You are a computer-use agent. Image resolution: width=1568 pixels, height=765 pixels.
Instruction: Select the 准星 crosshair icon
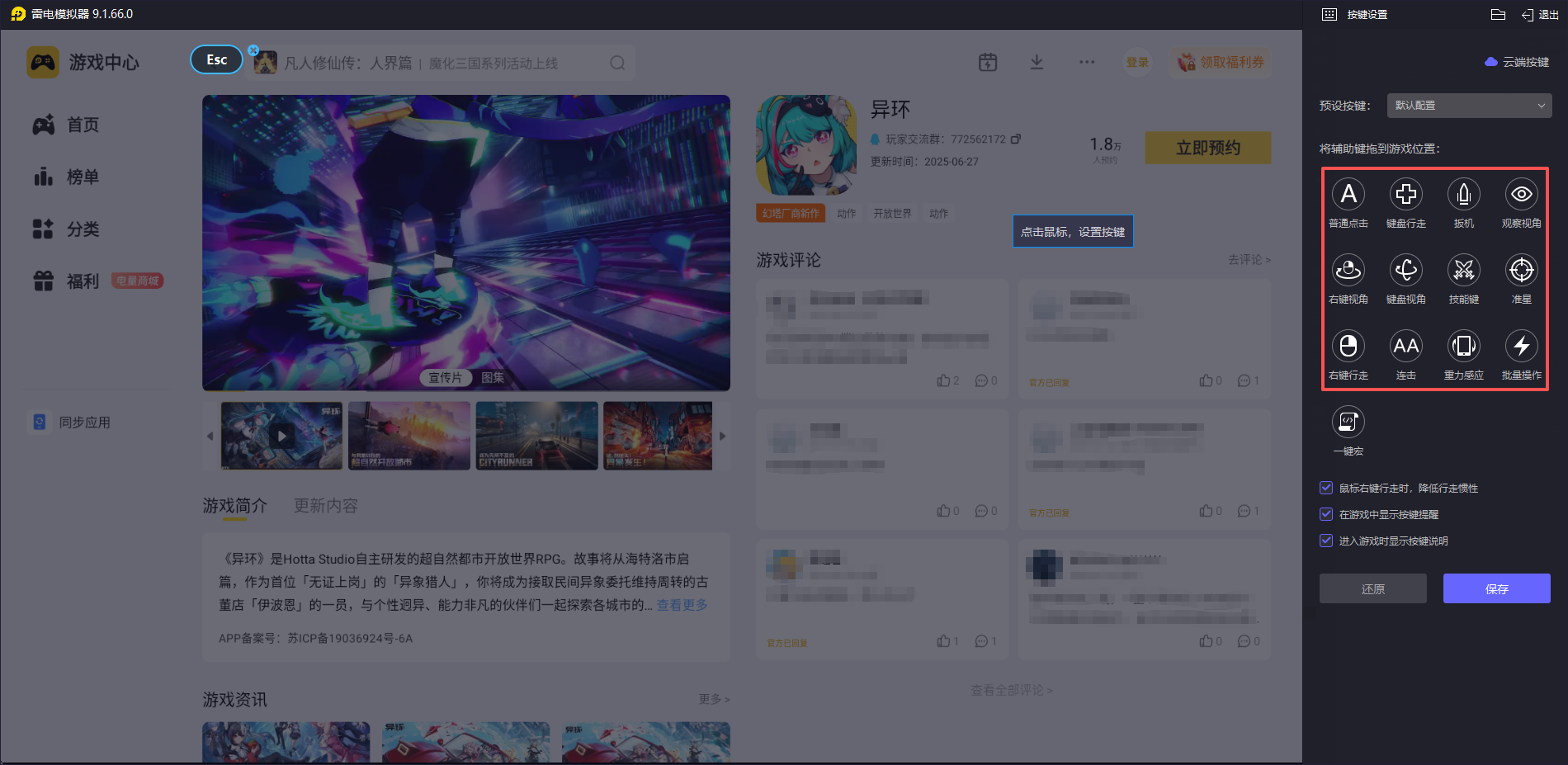[1522, 271]
